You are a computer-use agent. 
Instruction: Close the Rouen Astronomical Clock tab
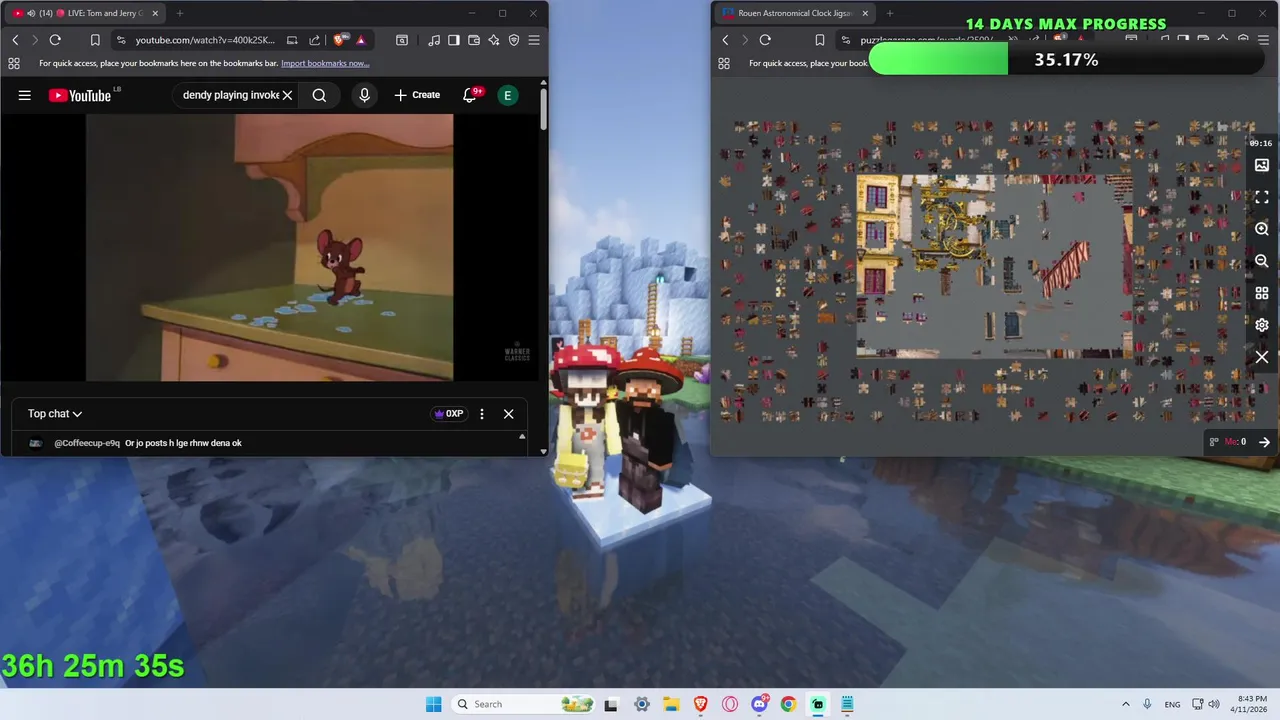coord(865,13)
